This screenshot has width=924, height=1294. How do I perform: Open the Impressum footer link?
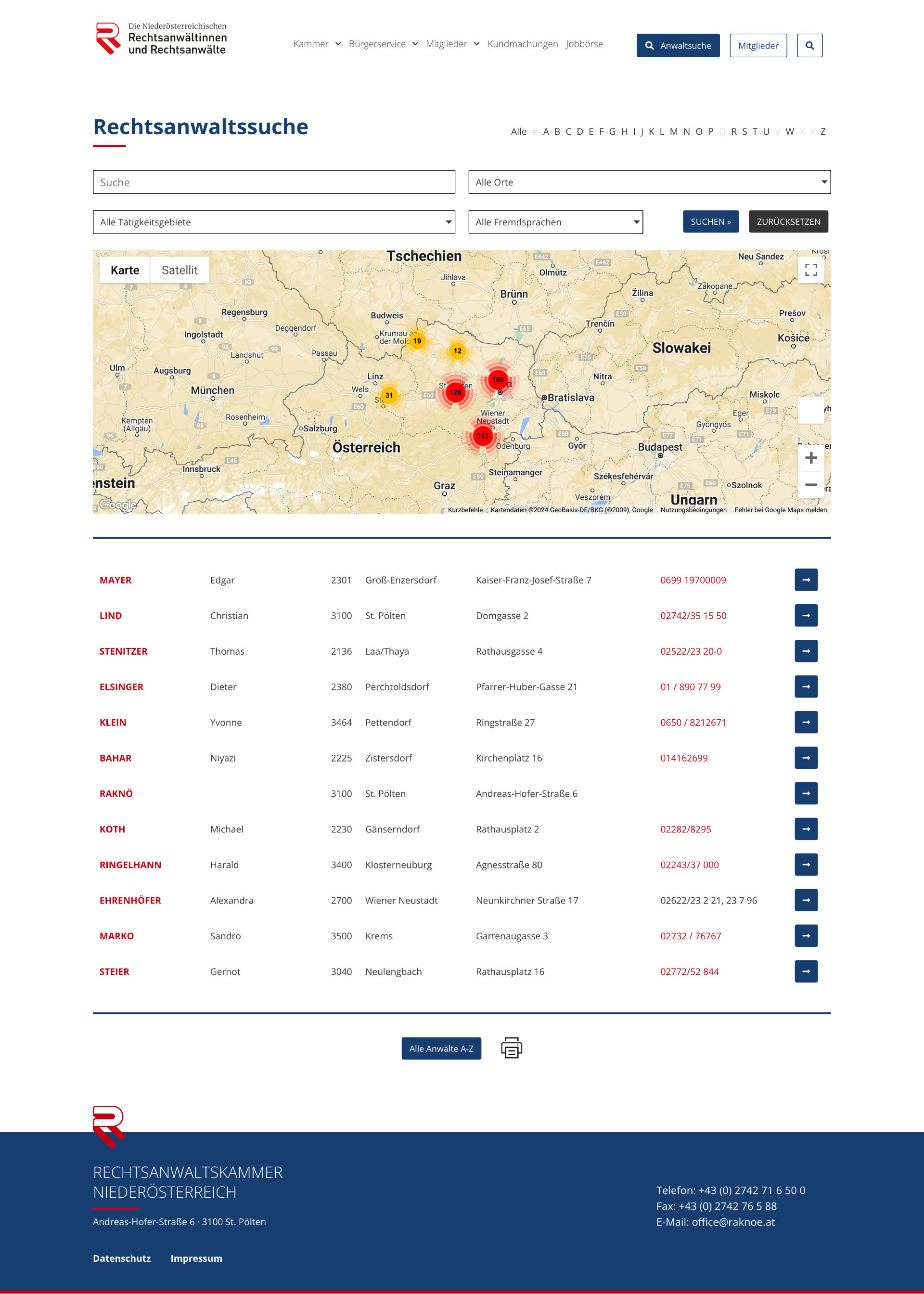click(196, 1258)
